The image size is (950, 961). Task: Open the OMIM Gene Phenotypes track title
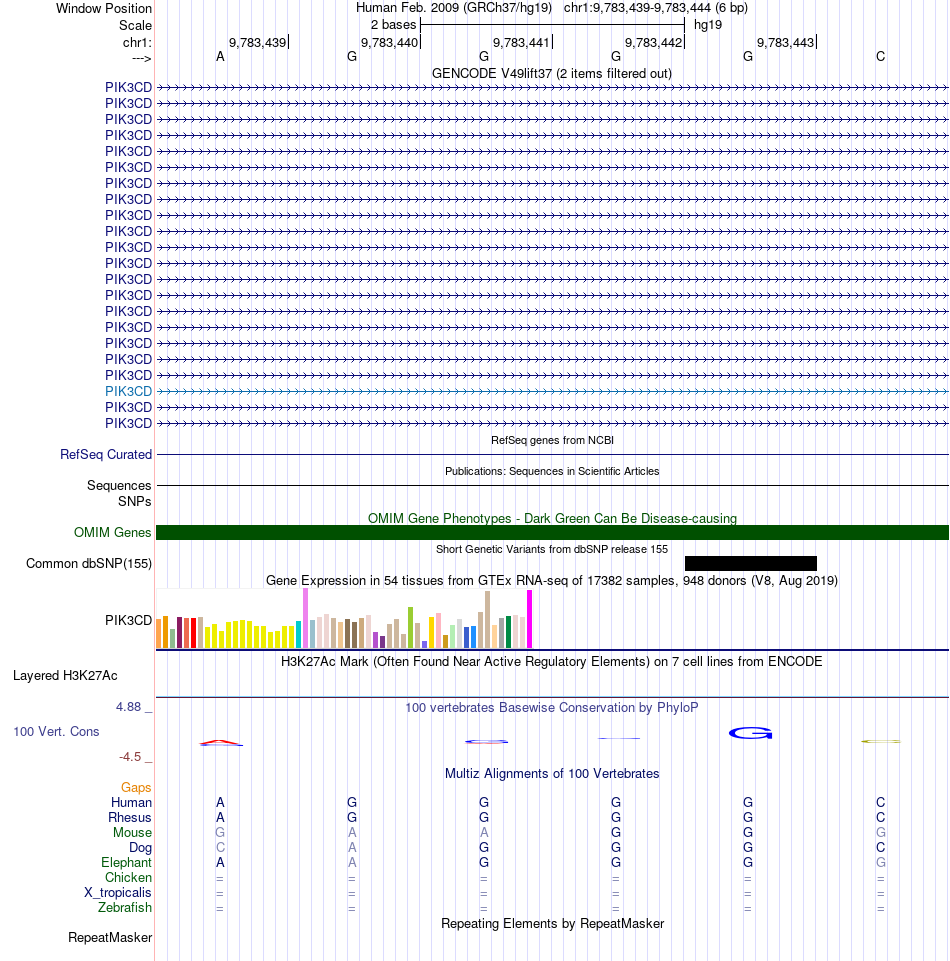[552, 518]
